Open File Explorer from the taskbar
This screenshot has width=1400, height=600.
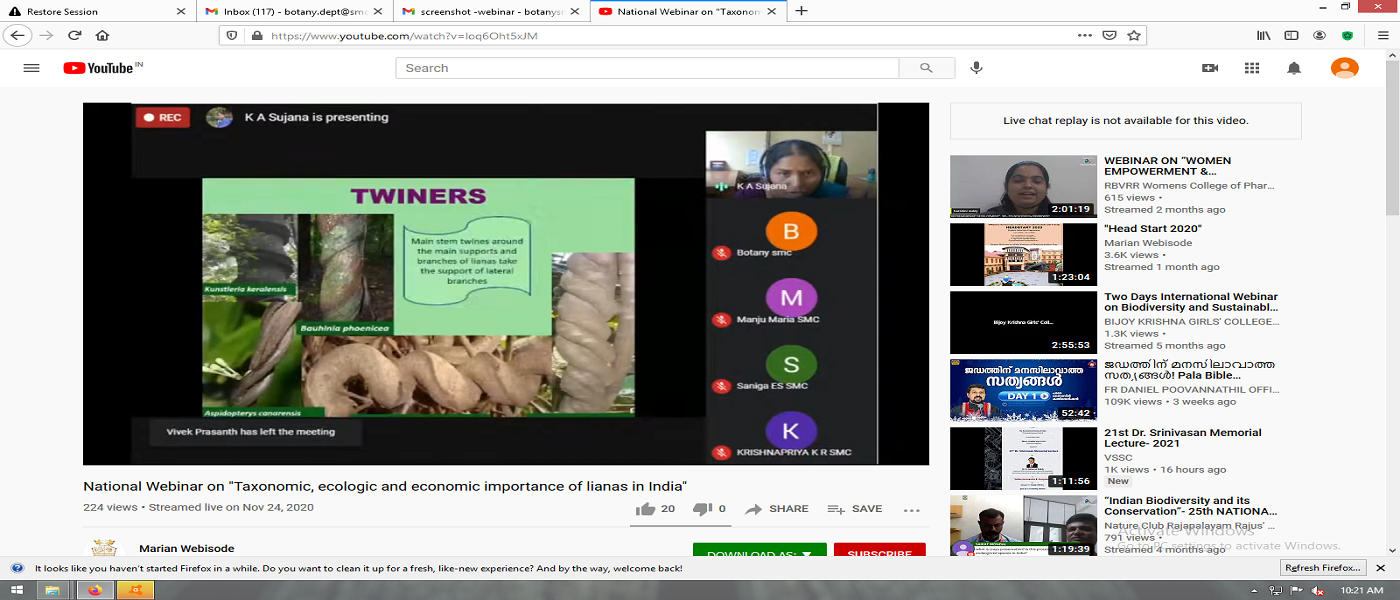tap(55, 590)
